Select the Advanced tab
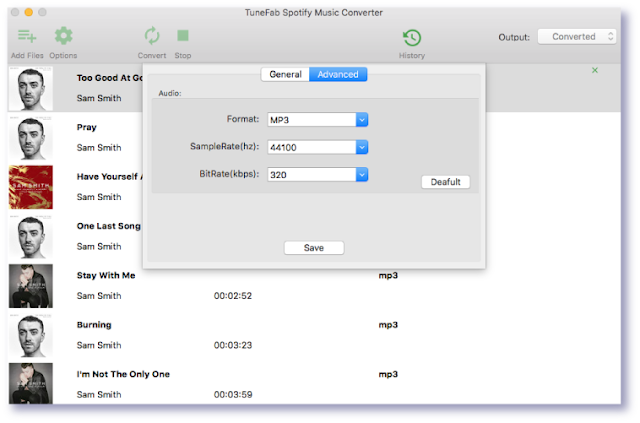Viewport: 640px width, 423px height. point(338,74)
